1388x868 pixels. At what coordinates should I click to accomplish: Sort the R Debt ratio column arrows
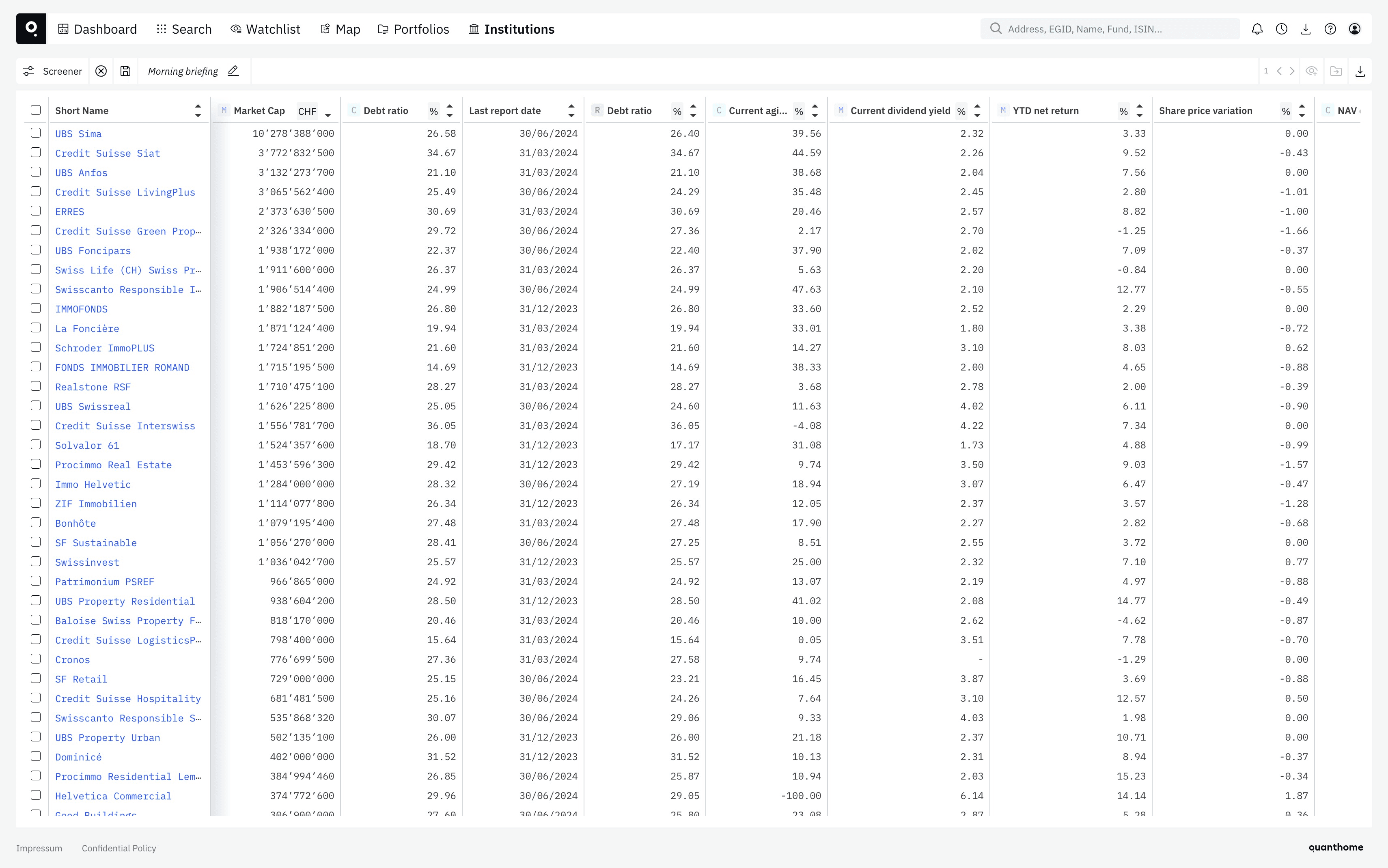693,111
